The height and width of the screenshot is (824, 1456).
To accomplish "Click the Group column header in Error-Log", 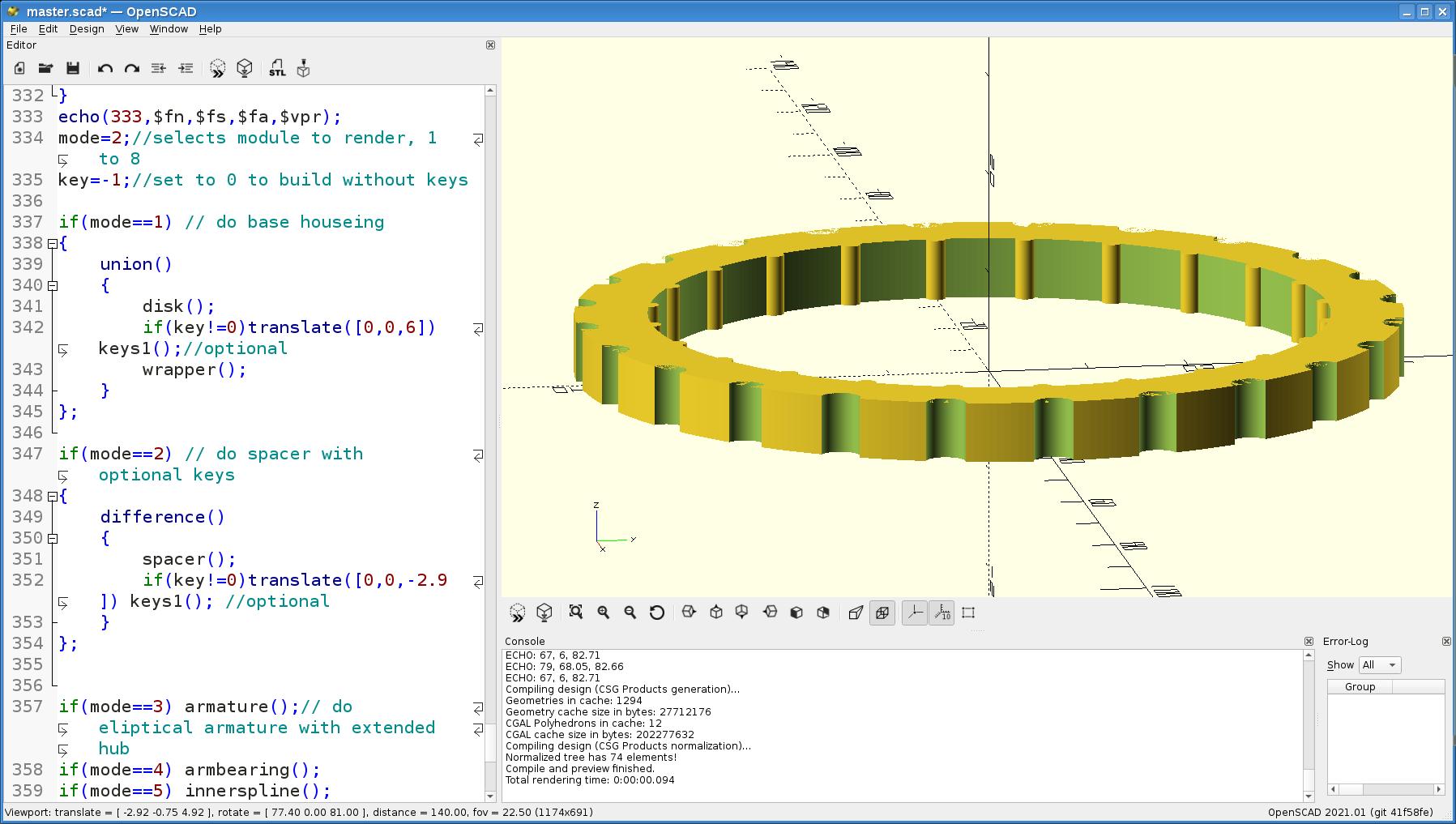I will (1360, 686).
